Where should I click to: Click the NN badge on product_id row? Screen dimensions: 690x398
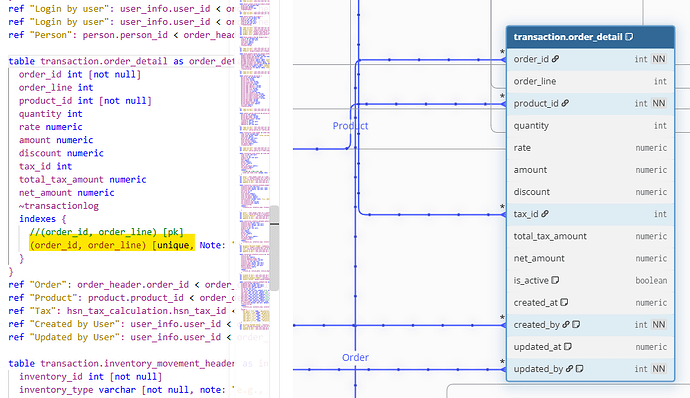[x=659, y=103]
